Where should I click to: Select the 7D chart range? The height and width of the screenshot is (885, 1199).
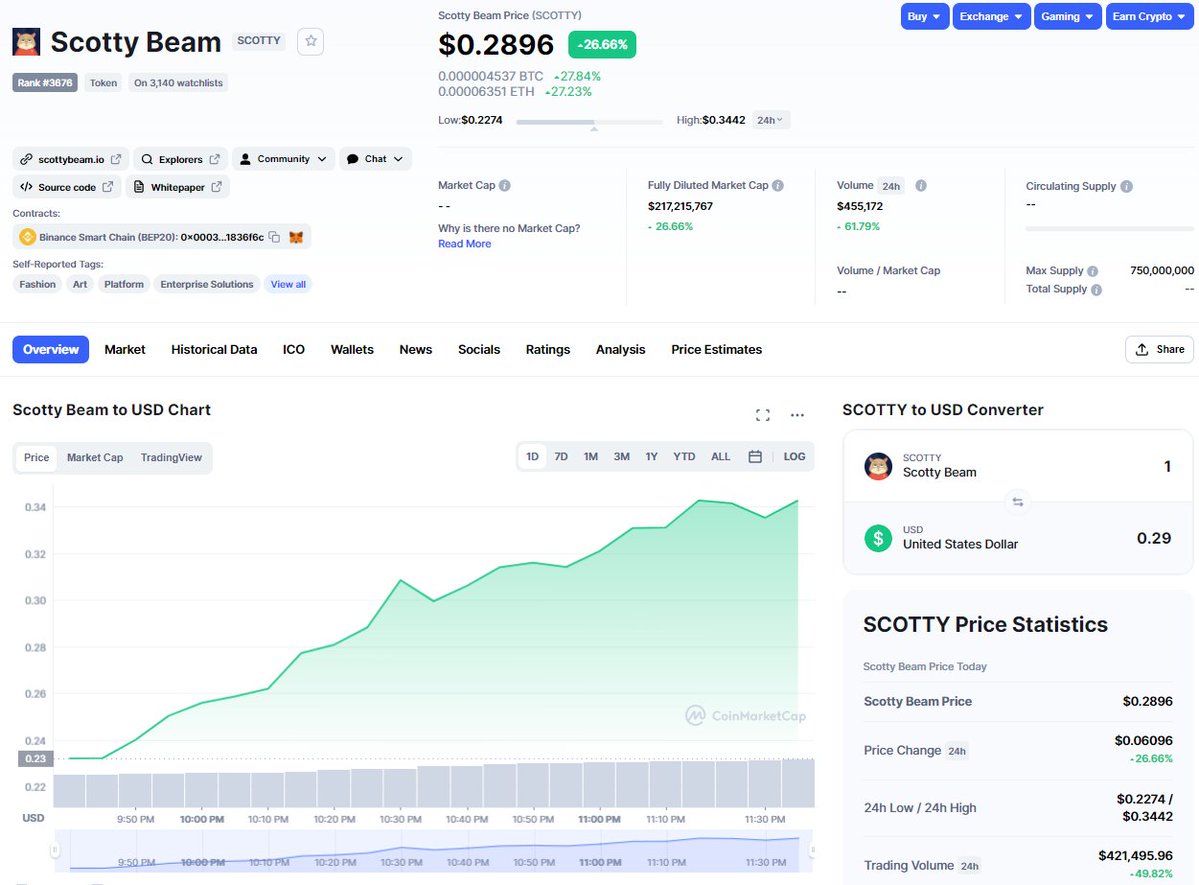point(561,457)
